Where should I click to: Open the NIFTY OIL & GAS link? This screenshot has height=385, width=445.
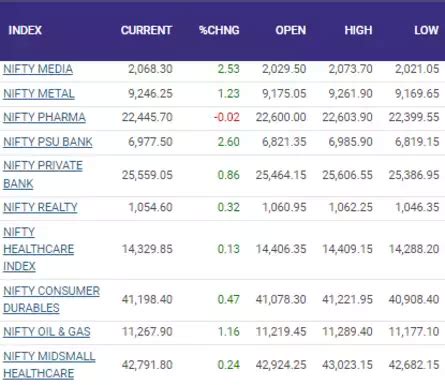[x=47, y=332]
